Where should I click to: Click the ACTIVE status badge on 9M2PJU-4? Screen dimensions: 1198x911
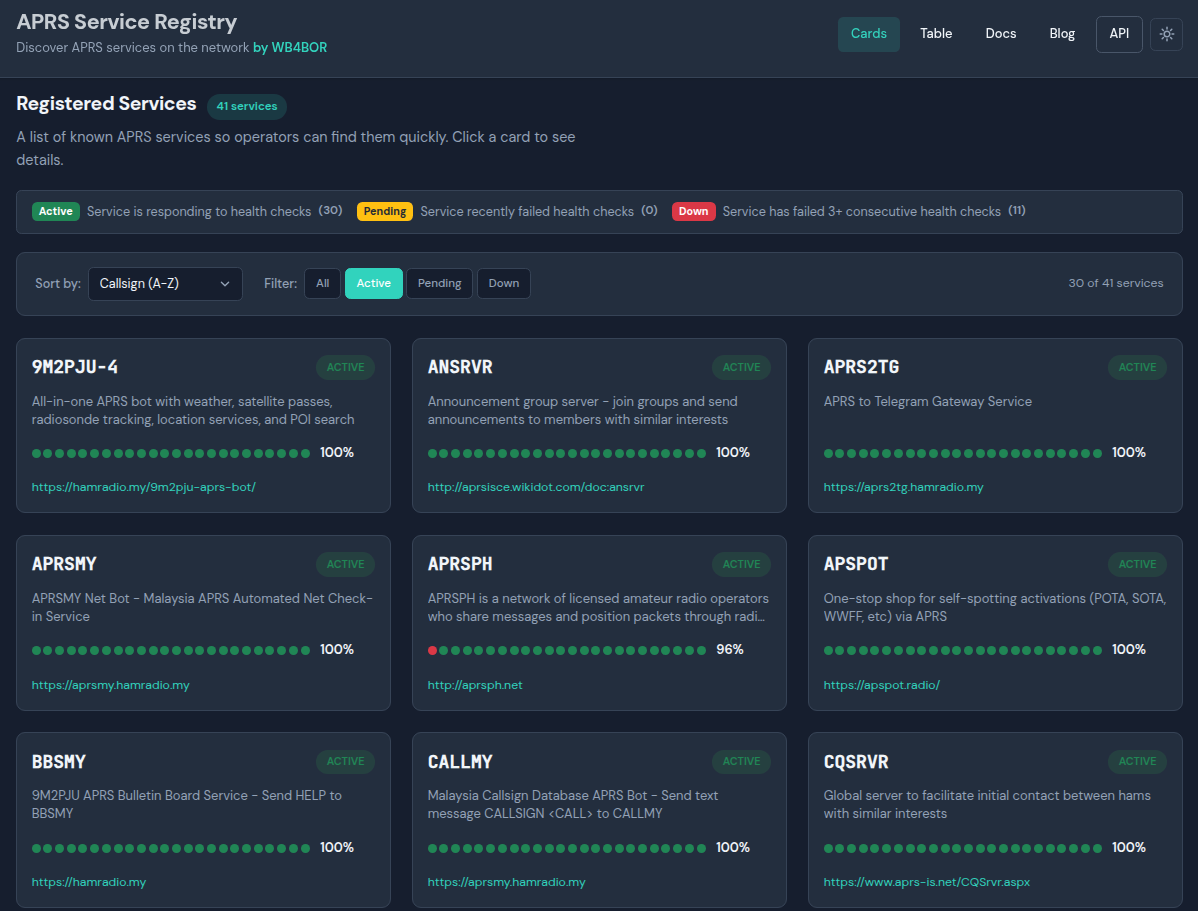[x=345, y=368]
